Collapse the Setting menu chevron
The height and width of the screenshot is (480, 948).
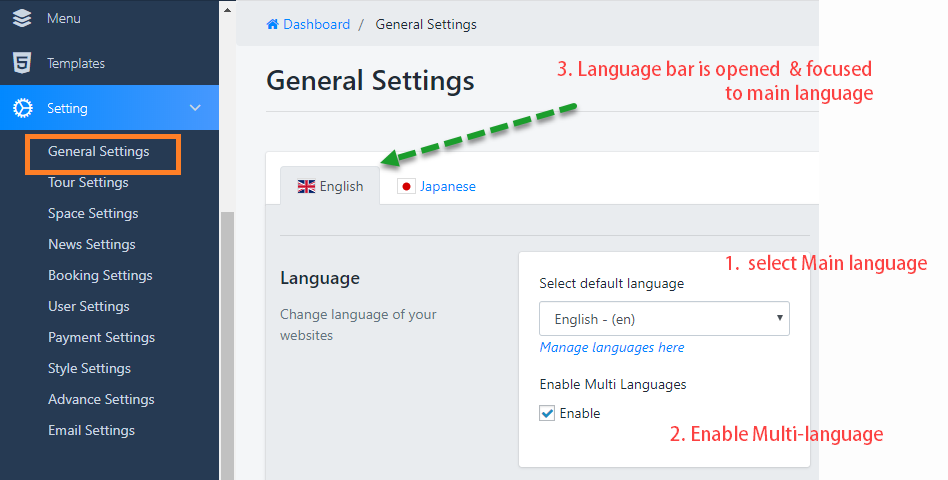[195, 108]
